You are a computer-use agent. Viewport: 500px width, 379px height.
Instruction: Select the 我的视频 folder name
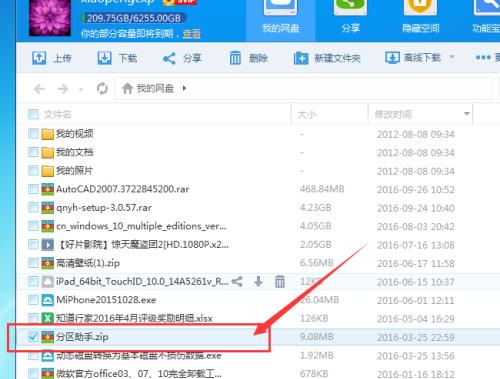(x=74, y=134)
